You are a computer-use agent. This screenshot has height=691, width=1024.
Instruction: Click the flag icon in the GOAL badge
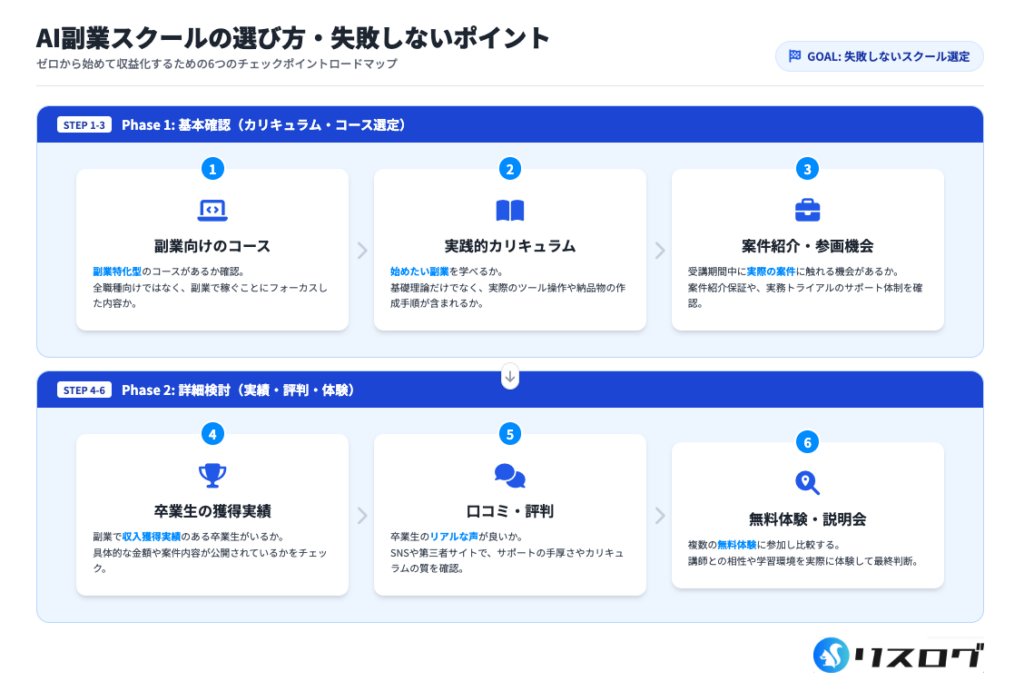click(795, 56)
